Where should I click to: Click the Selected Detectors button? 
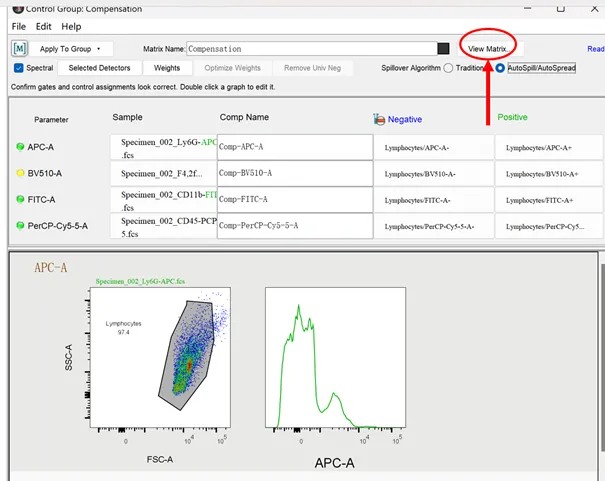[98, 68]
